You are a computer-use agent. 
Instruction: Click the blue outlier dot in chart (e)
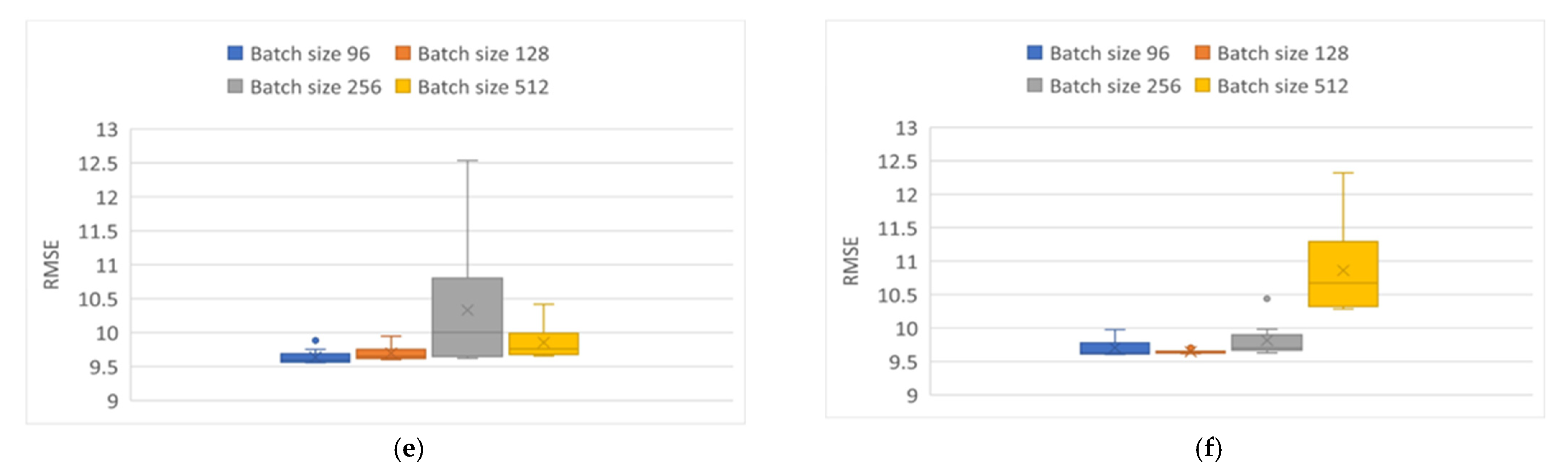coord(315,341)
